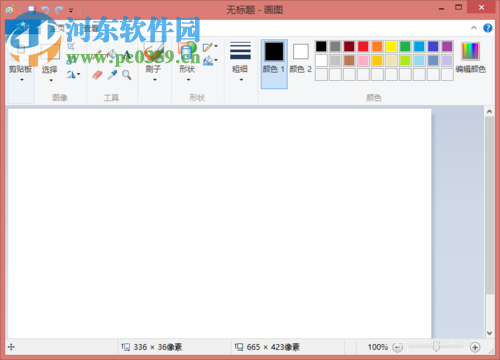Click the '665 × 423像素' canvas size text
This screenshot has width=500, height=360.
point(273,347)
